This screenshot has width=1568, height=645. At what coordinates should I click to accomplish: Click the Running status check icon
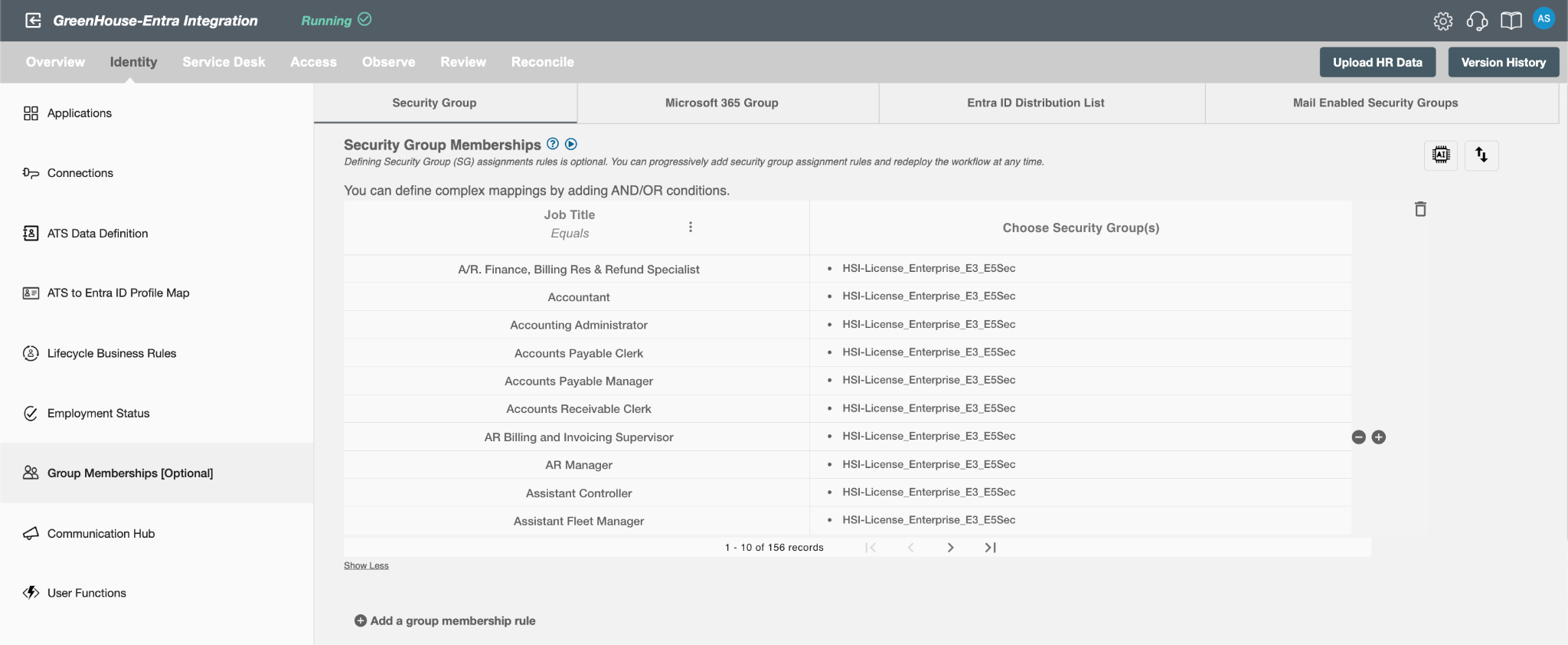pyautogui.click(x=364, y=19)
